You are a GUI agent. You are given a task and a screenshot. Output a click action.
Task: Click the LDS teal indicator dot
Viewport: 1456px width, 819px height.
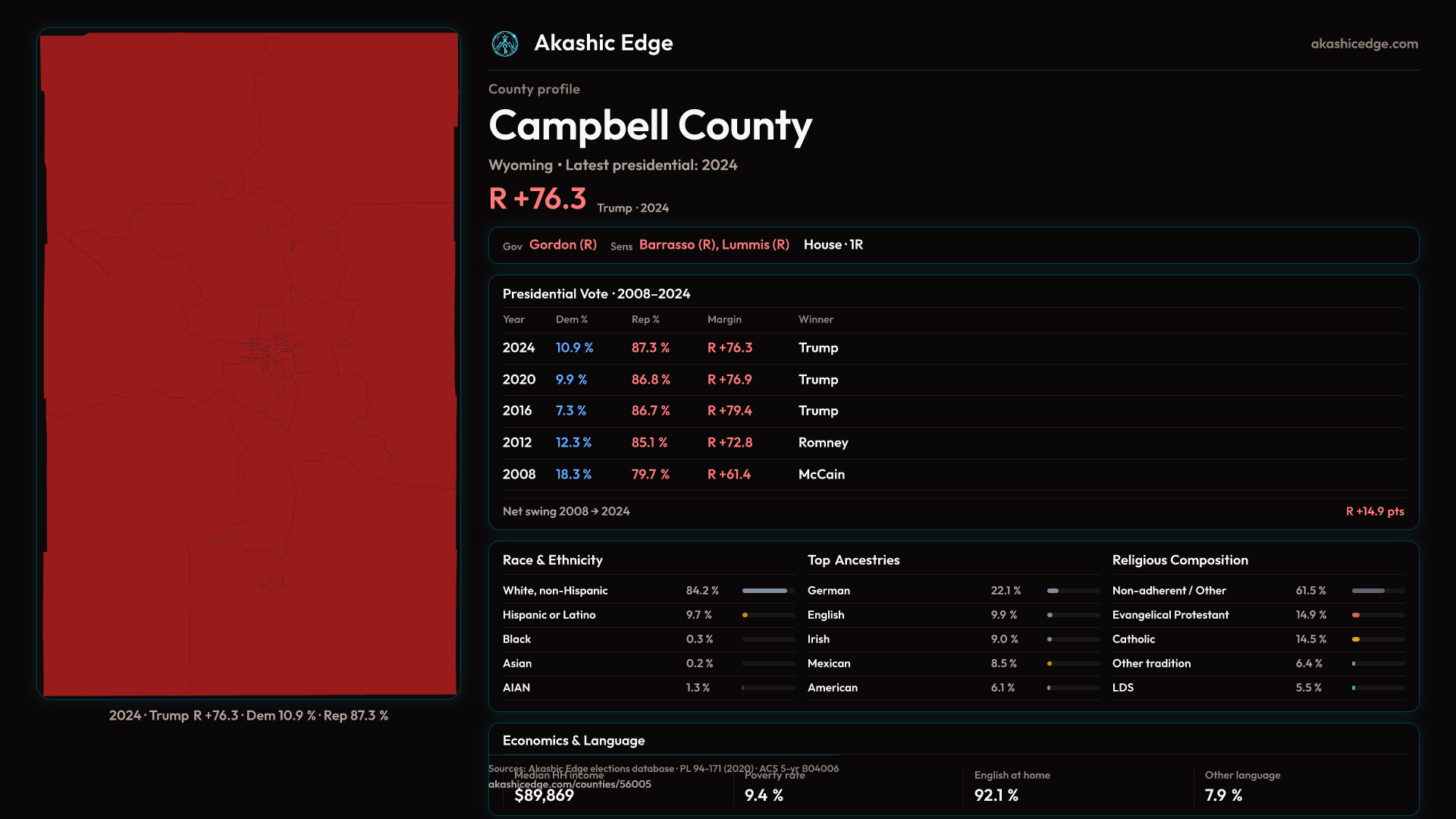[x=1354, y=688]
